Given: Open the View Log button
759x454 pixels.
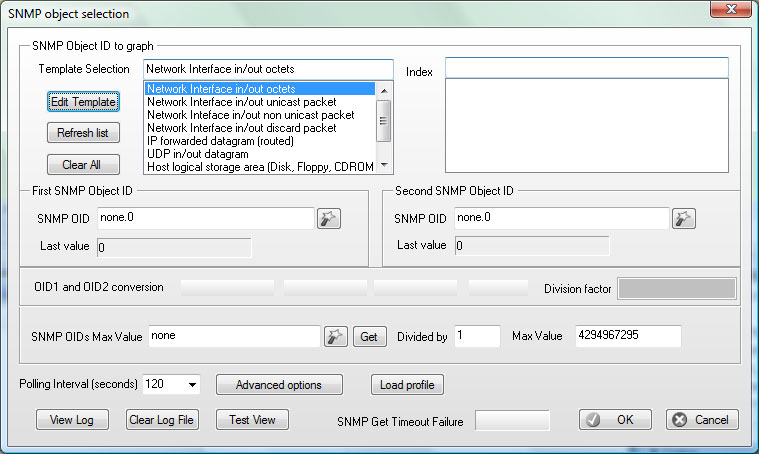Looking at the screenshot, I should click(72, 420).
